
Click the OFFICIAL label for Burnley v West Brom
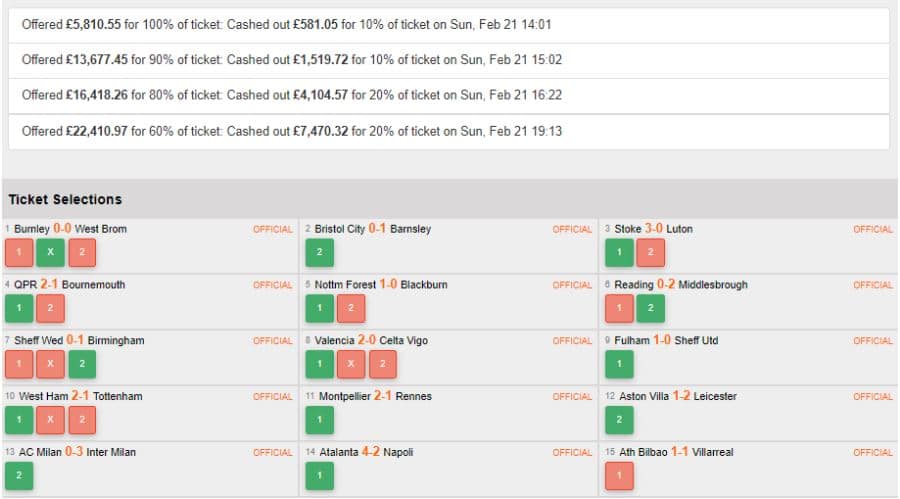tap(272, 229)
